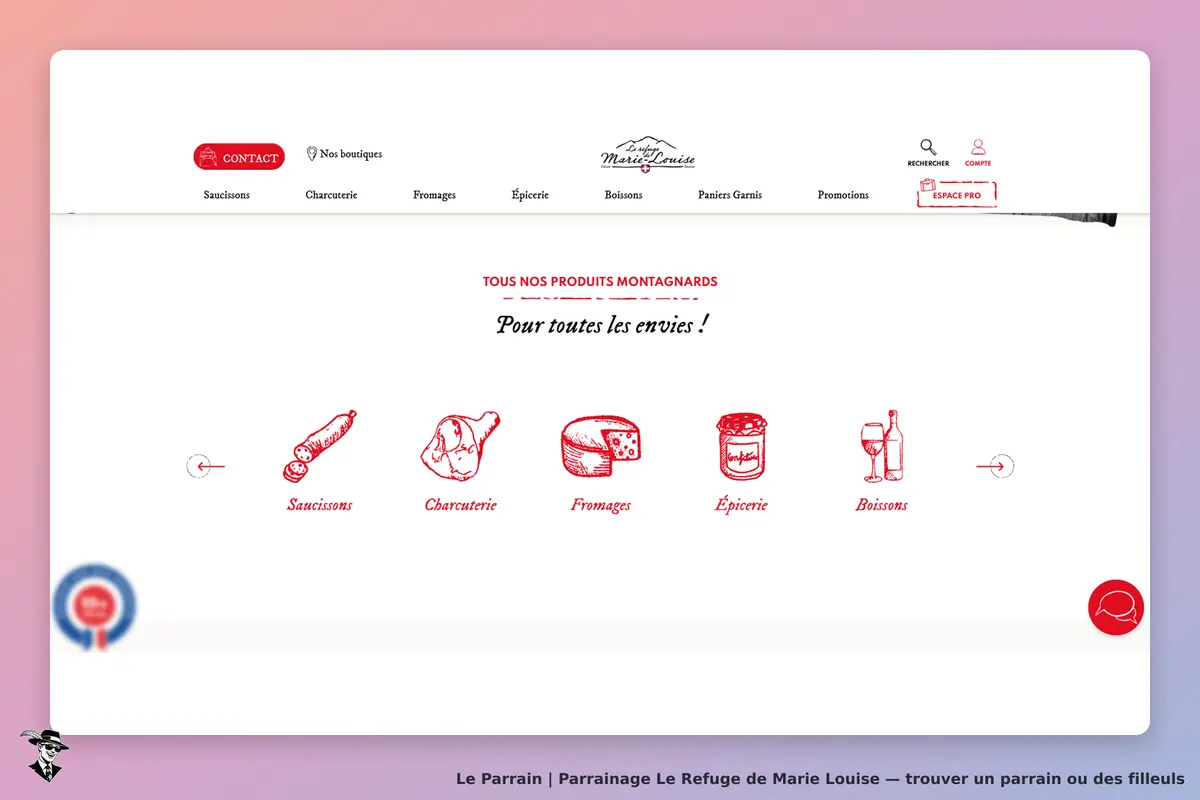The width and height of the screenshot is (1200, 800).
Task: Open the Boissons menu item
Action: pos(623,195)
